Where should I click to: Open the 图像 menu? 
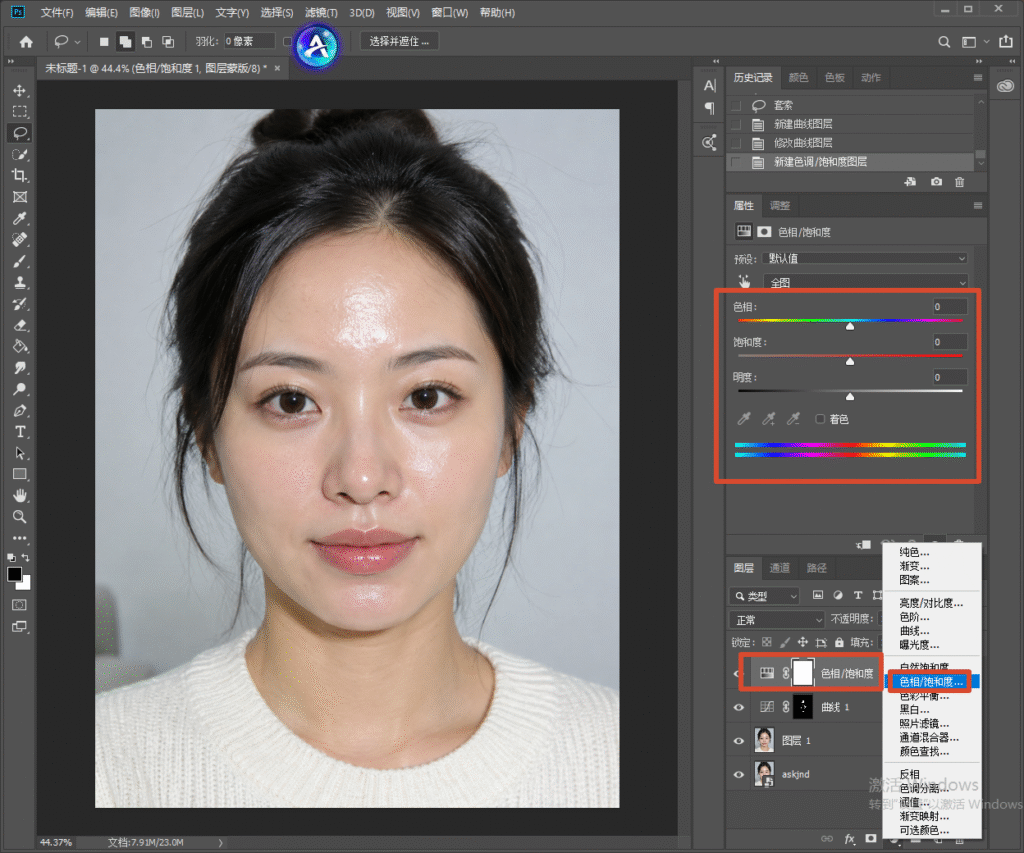[x=144, y=12]
